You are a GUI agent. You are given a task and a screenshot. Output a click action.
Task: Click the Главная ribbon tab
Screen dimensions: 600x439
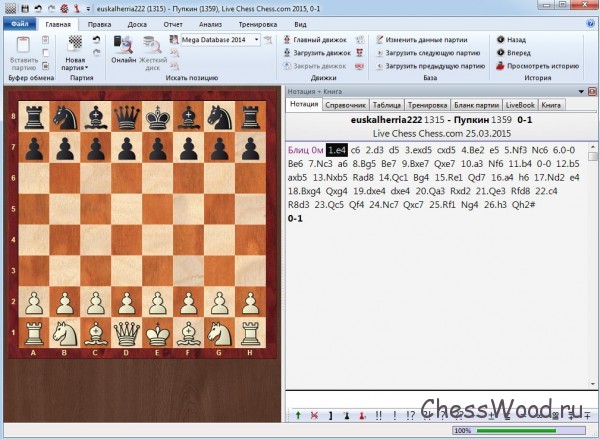coord(58,24)
